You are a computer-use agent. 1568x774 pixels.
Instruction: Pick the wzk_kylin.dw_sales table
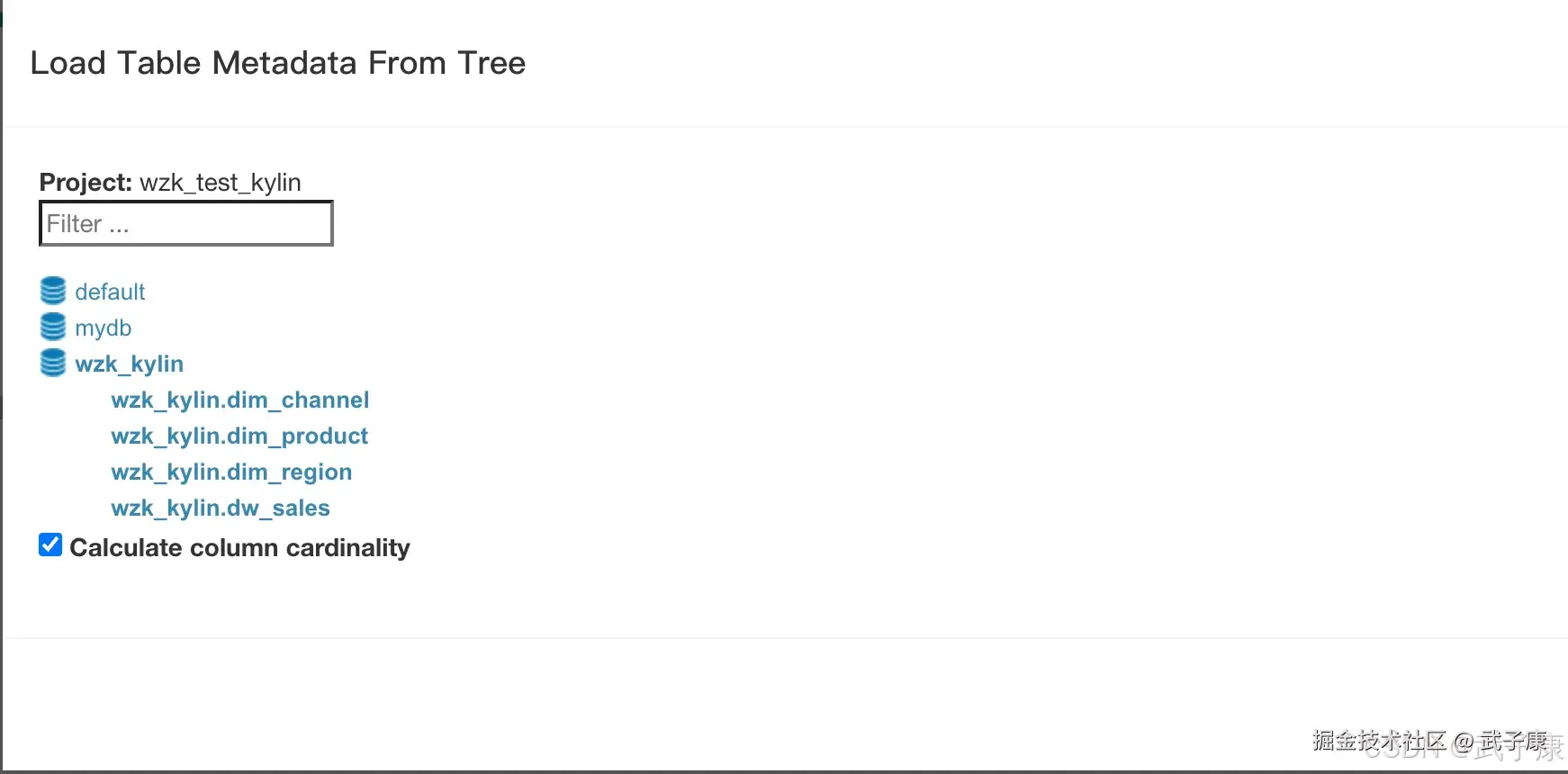[221, 508]
